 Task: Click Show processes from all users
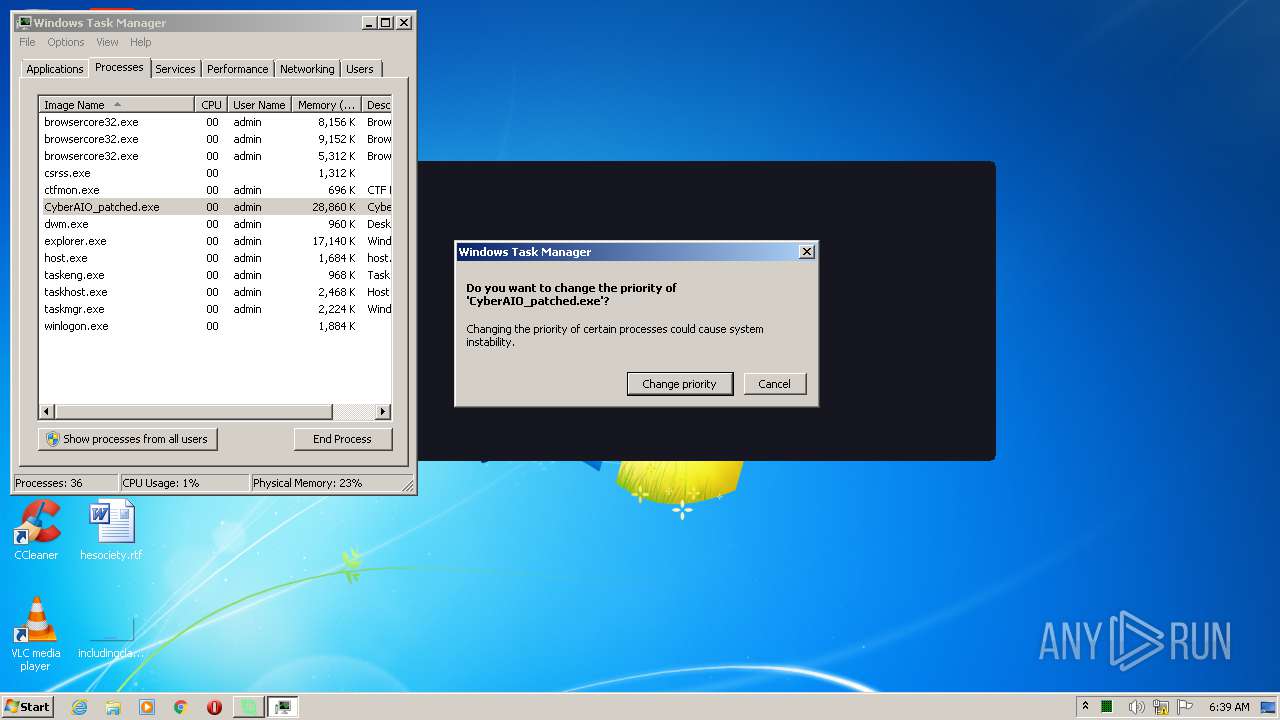click(128, 439)
